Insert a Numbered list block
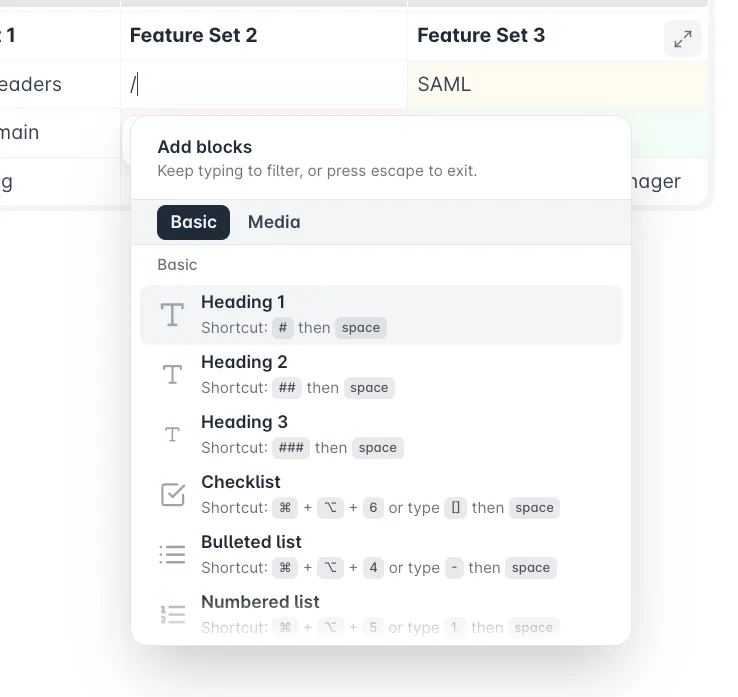The image size is (738, 697). [x=381, y=615]
